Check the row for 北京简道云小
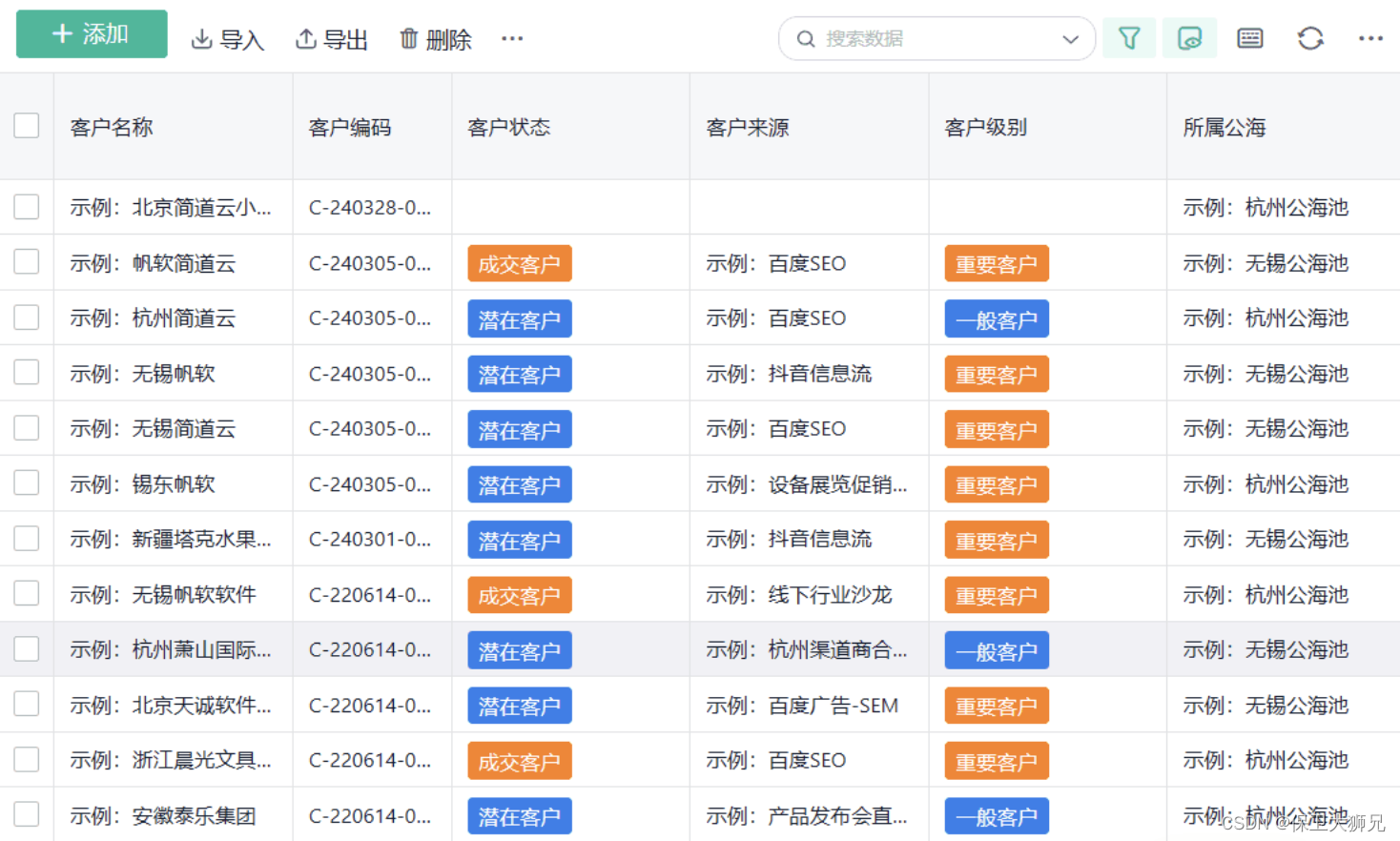Screen dimensions: 1400x841 point(27,207)
